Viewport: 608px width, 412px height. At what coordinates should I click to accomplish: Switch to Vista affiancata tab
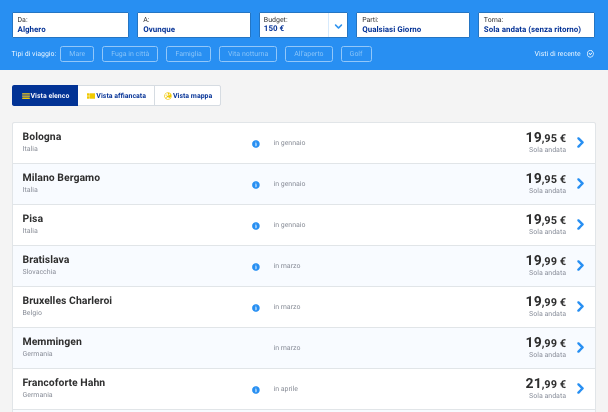tap(116, 96)
